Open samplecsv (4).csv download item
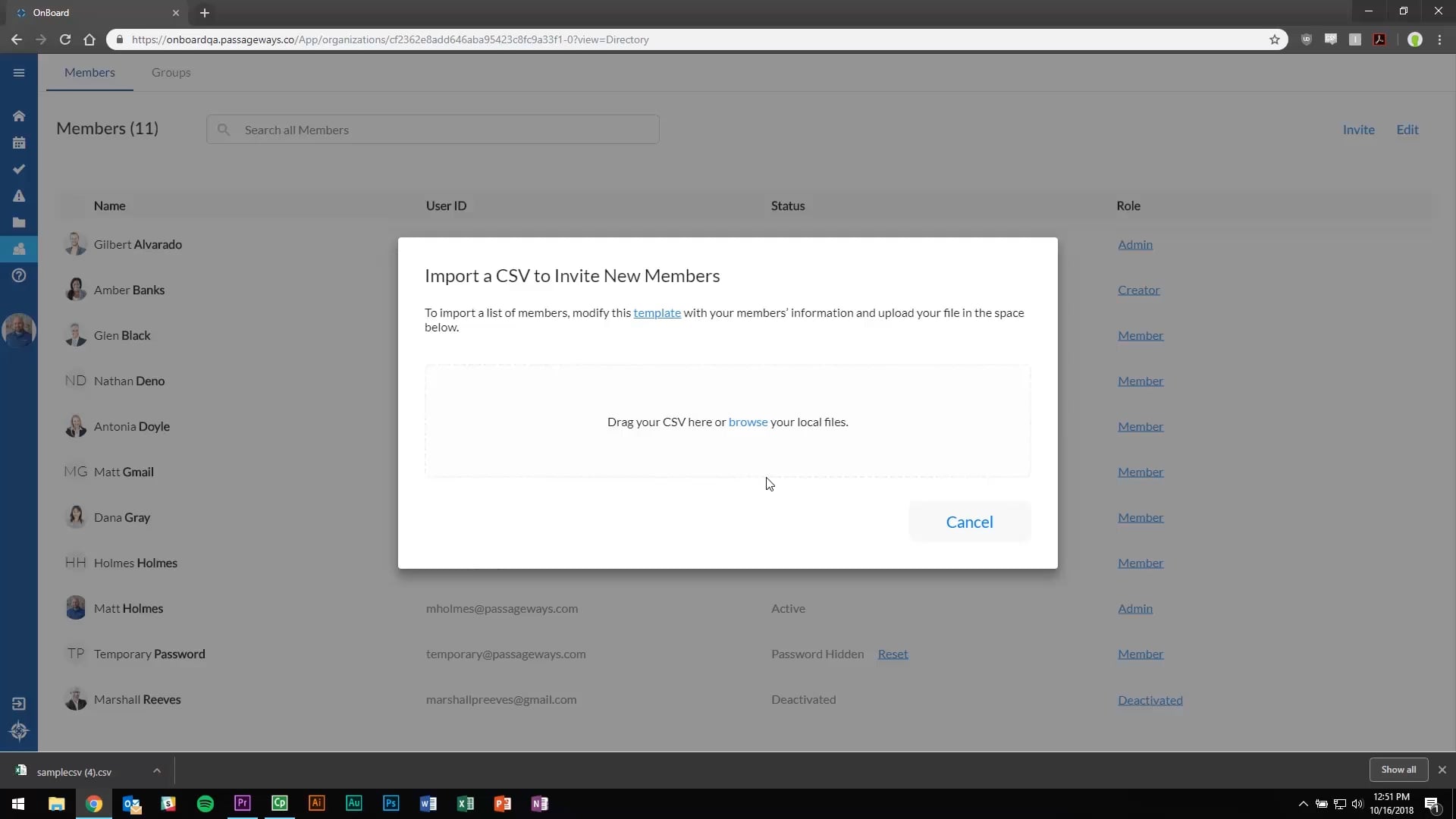The height and width of the screenshot is (819, 1456). coord(74,771)
